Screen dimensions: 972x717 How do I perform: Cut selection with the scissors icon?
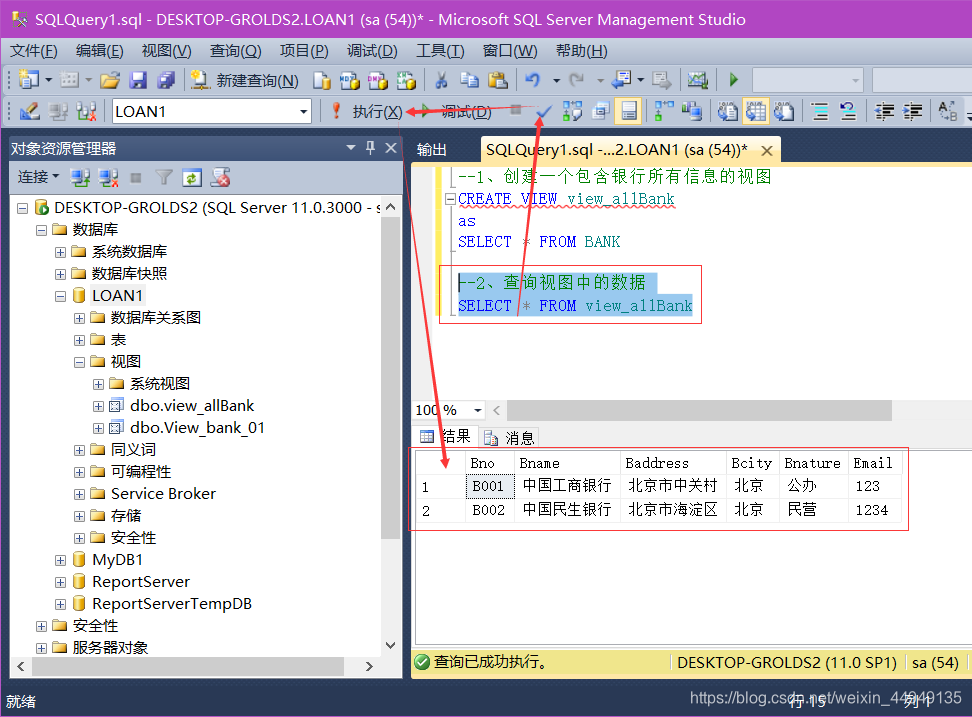[441, 80]
